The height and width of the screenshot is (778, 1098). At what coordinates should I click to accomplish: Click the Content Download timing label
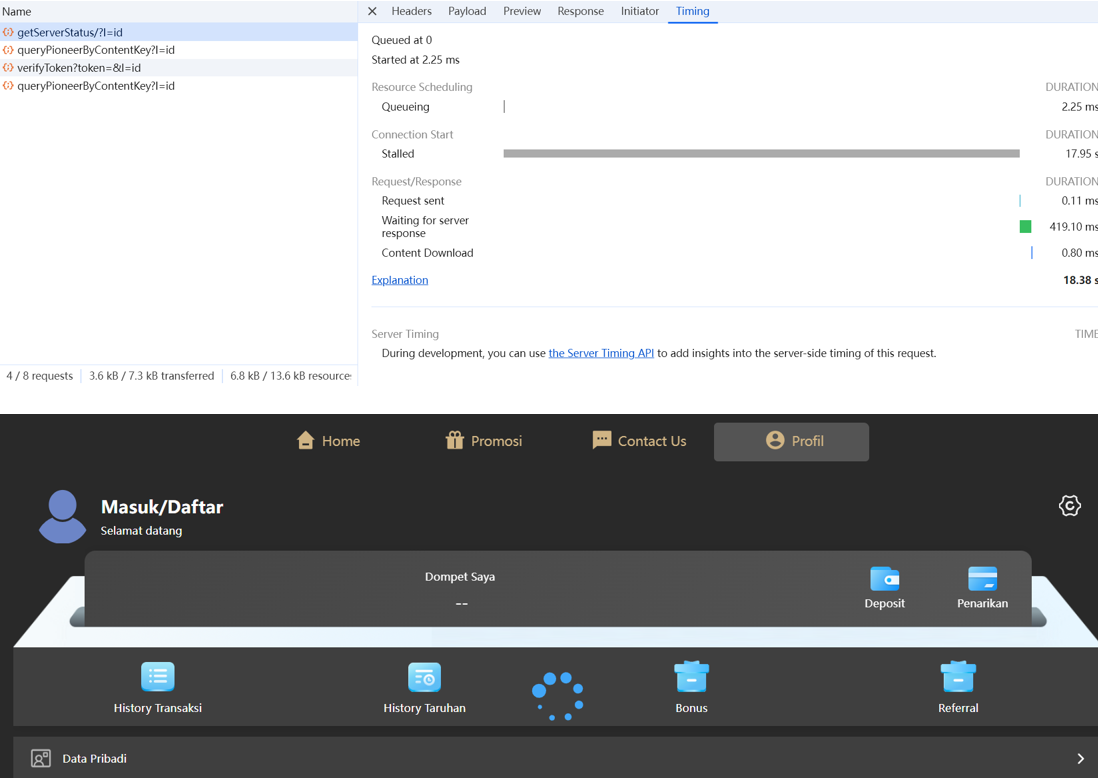tap(427, 253)
